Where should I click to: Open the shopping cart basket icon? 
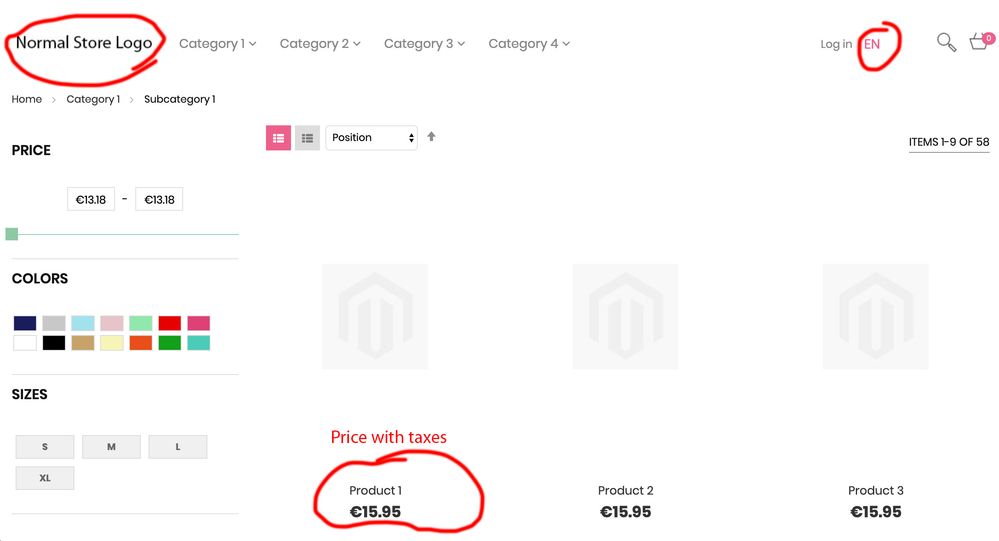(x=979, y=42)
